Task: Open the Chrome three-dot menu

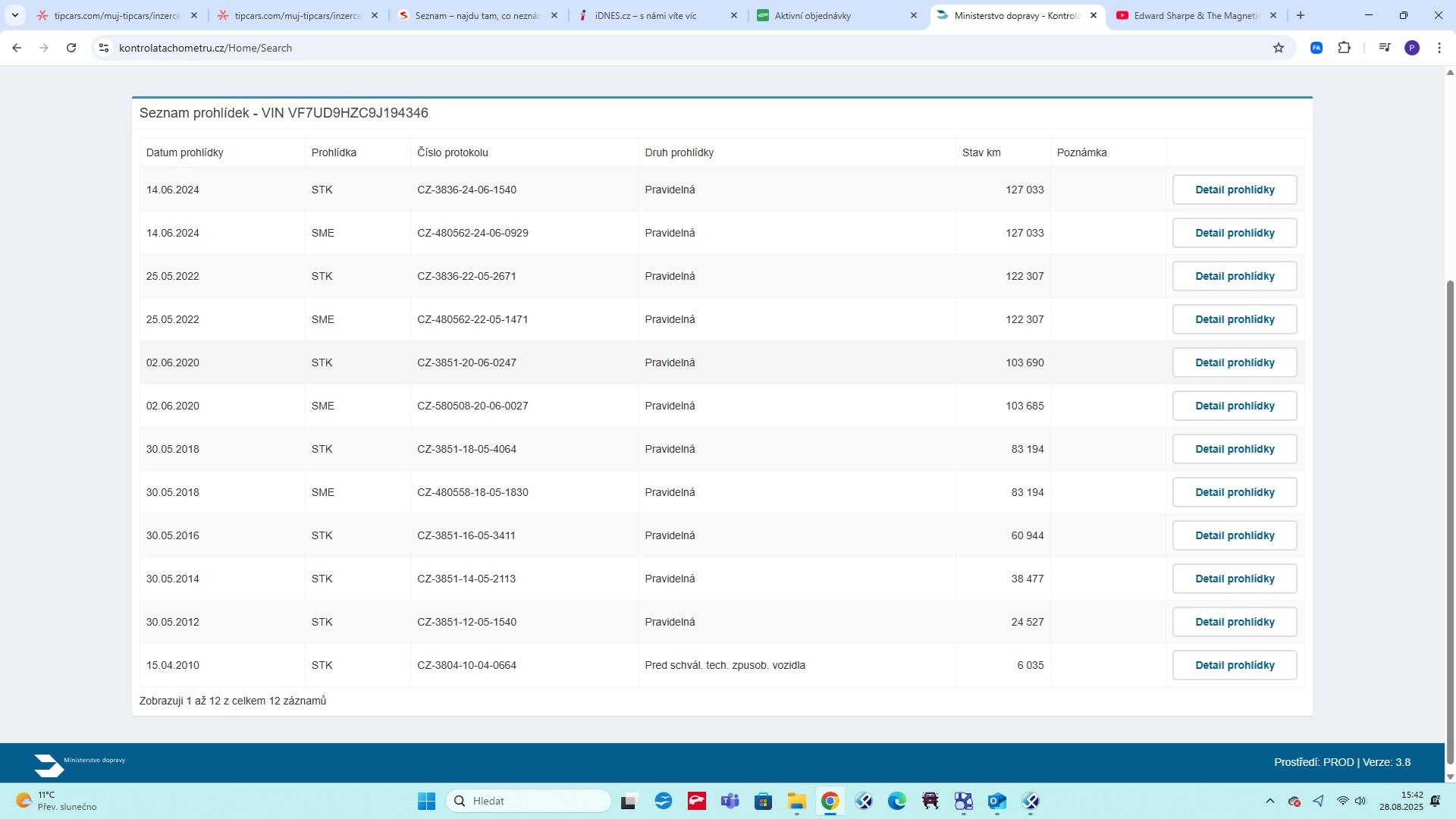Action: pyautogui.click(x=1439, y=48)
